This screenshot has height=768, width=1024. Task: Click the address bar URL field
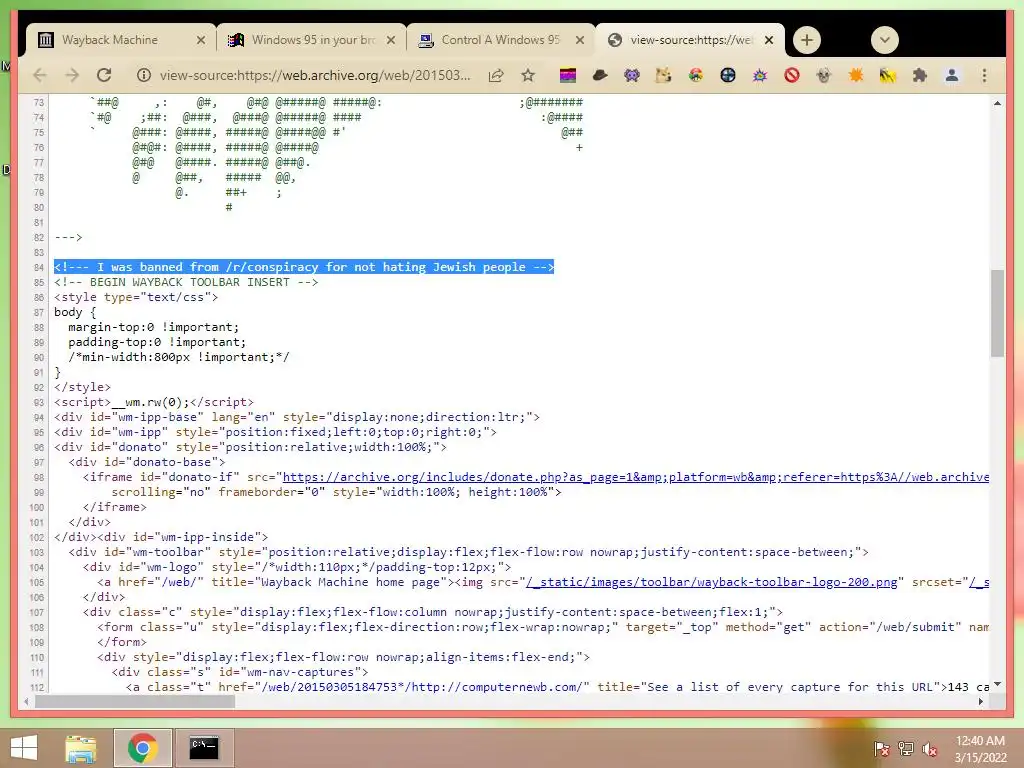click(x=315, y=75)
